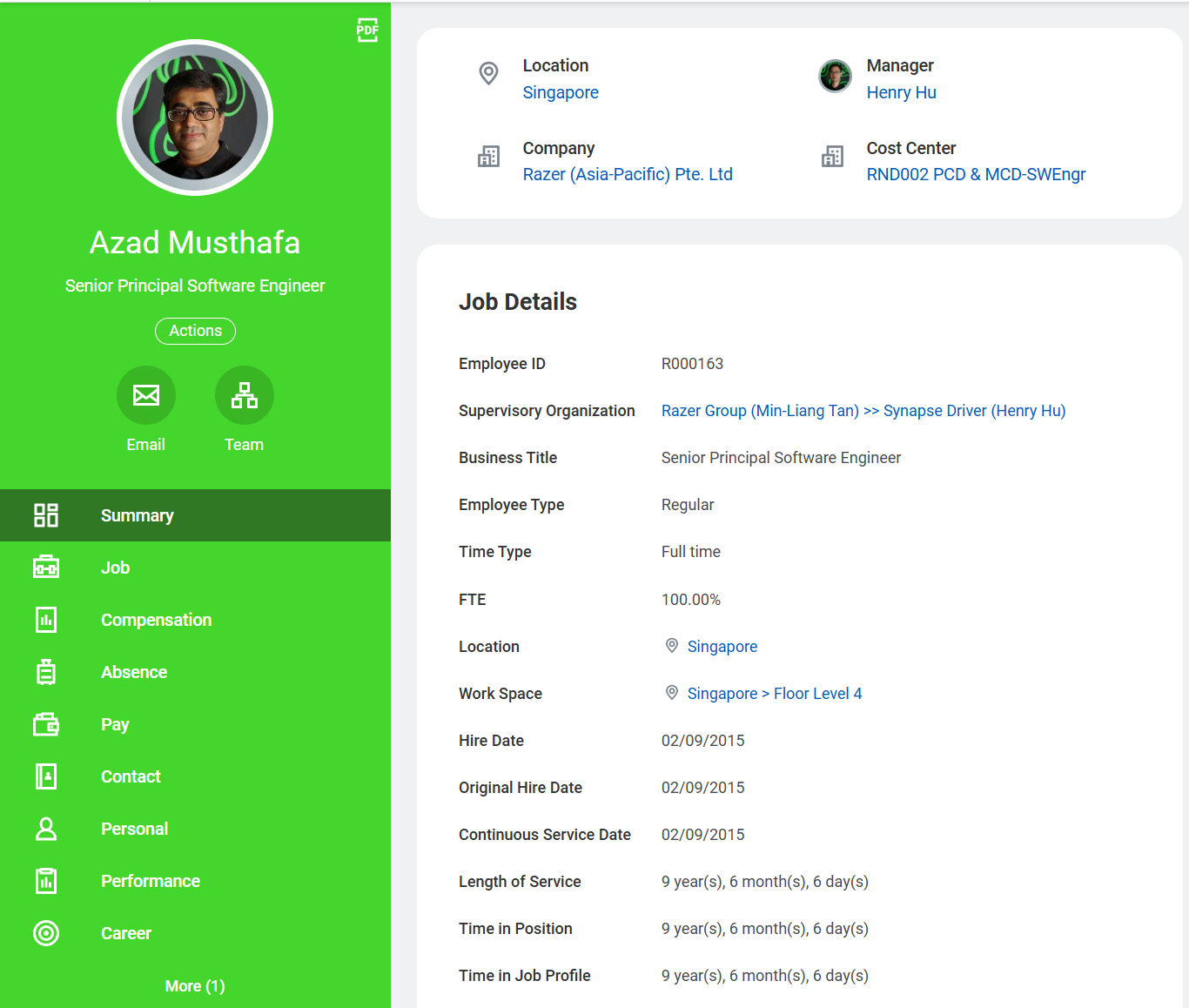Open manager Henry Hu link
This screenshot has height=1008, width=1189.
tap(902, 92)
